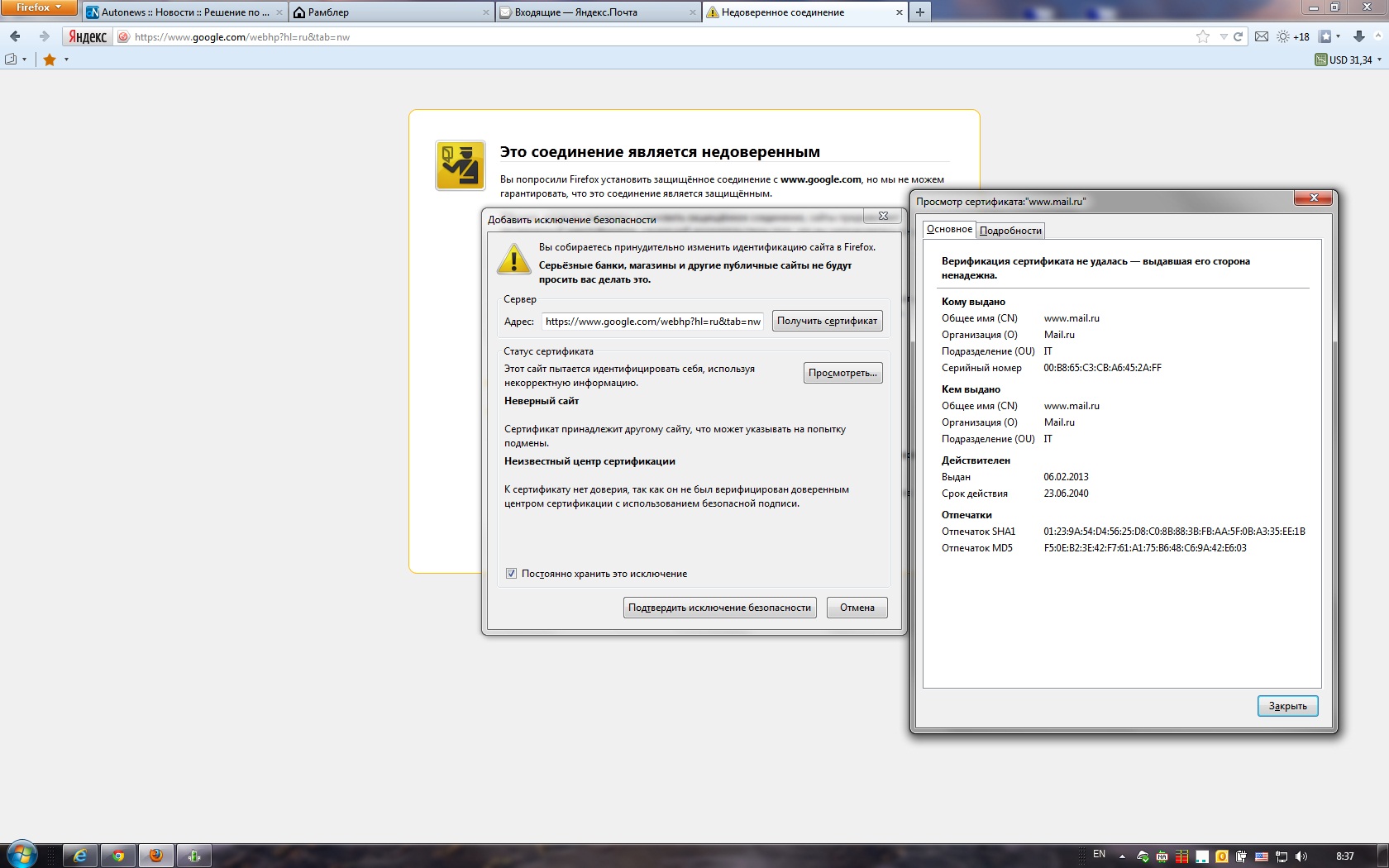Screen dimensions: 1389x868
Task: Bookmark page with the star icon in address bar
Action: [x=1202, y=36]
